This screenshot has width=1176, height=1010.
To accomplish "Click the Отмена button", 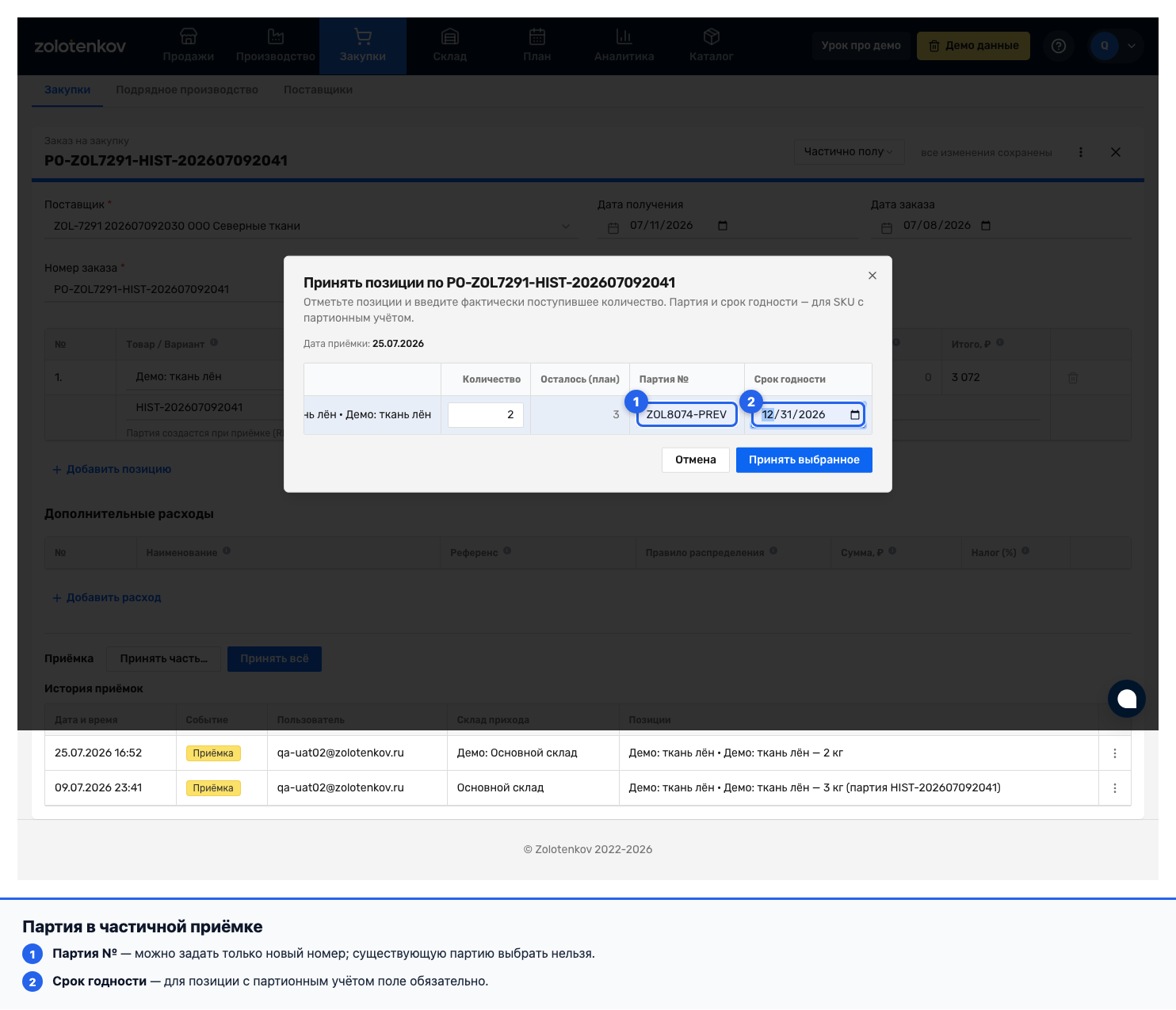I will coord(696,460).
